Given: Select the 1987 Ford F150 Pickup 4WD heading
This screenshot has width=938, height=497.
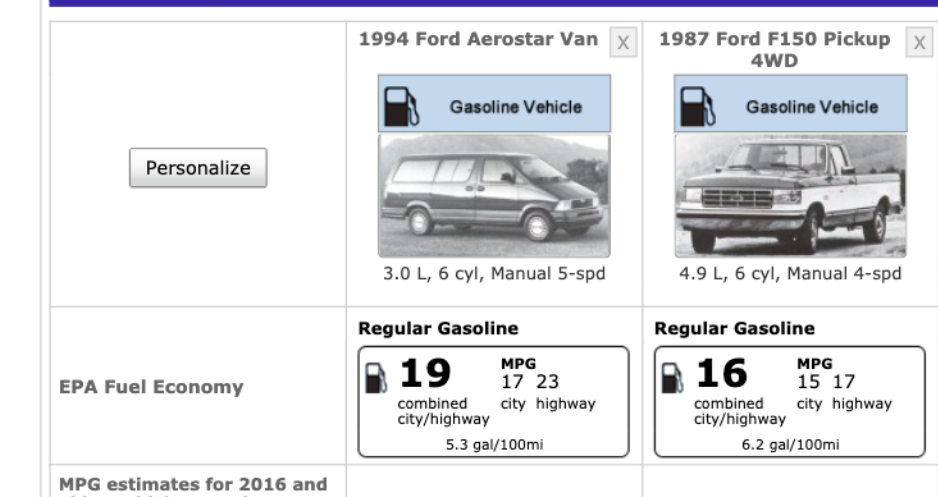Looking at the screenshot, I should (x=774, y=50).
